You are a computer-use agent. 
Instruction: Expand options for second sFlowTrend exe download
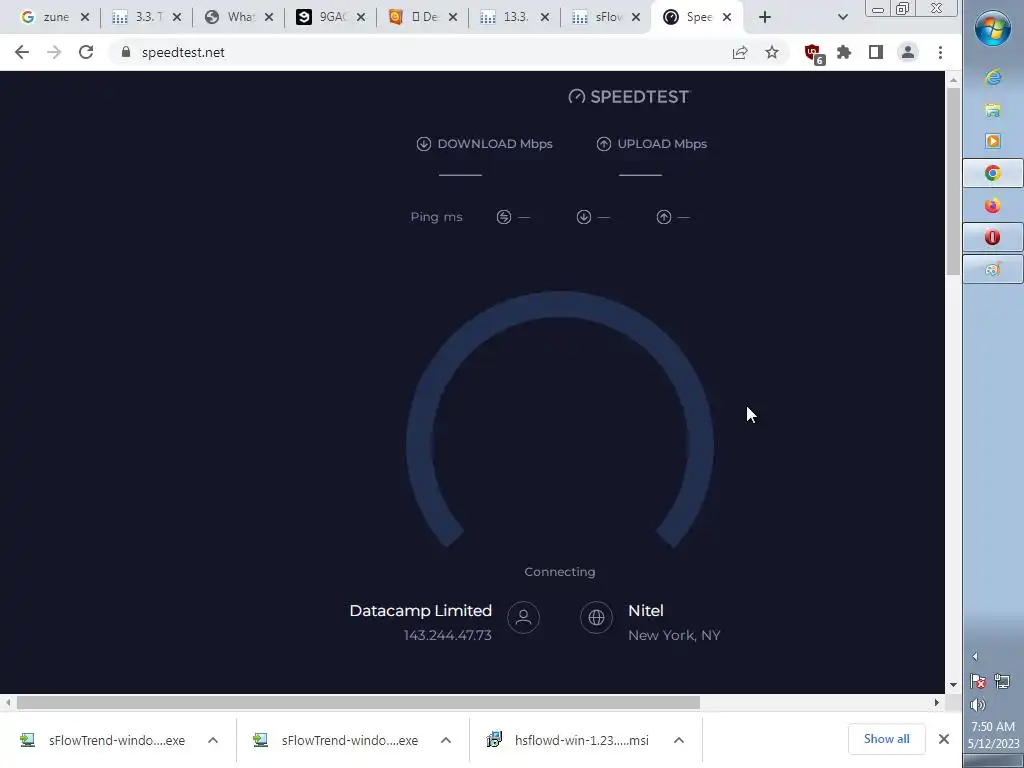click(x=446, y=740)
